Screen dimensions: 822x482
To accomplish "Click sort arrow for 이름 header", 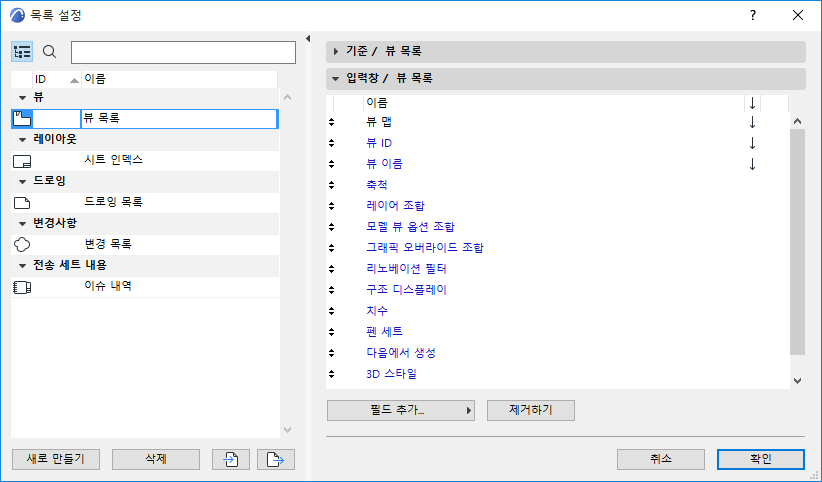I will click(x=752, y=103).
